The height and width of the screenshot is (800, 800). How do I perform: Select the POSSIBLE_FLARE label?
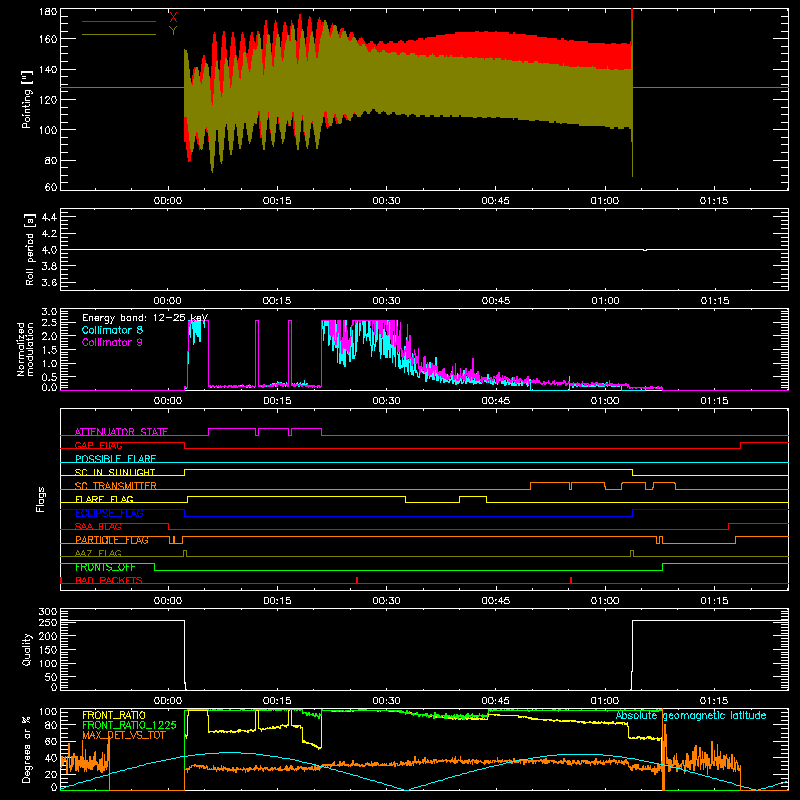tap(115, 459)
